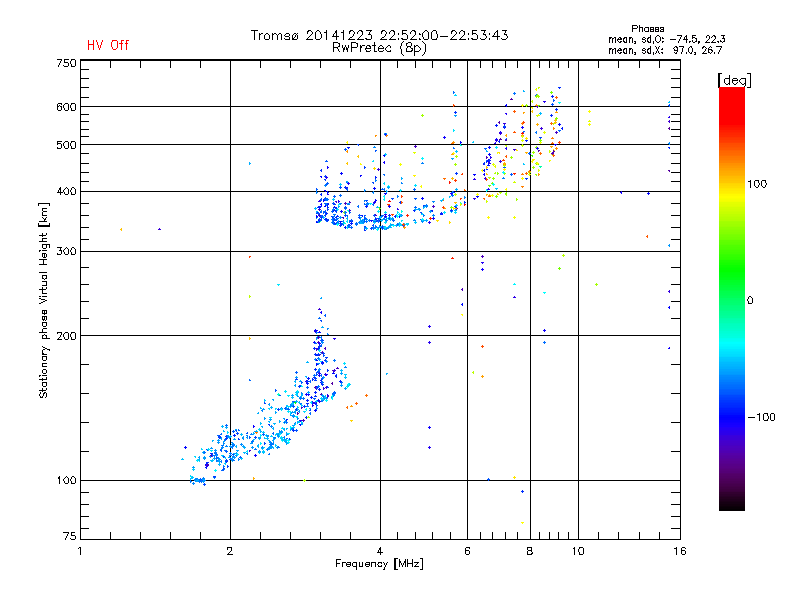The width and height of the screenshot is (800, 600).
Task: Select the 'mean, sd,O: -74.5, 22.3' line
Action: click(666, 39)
